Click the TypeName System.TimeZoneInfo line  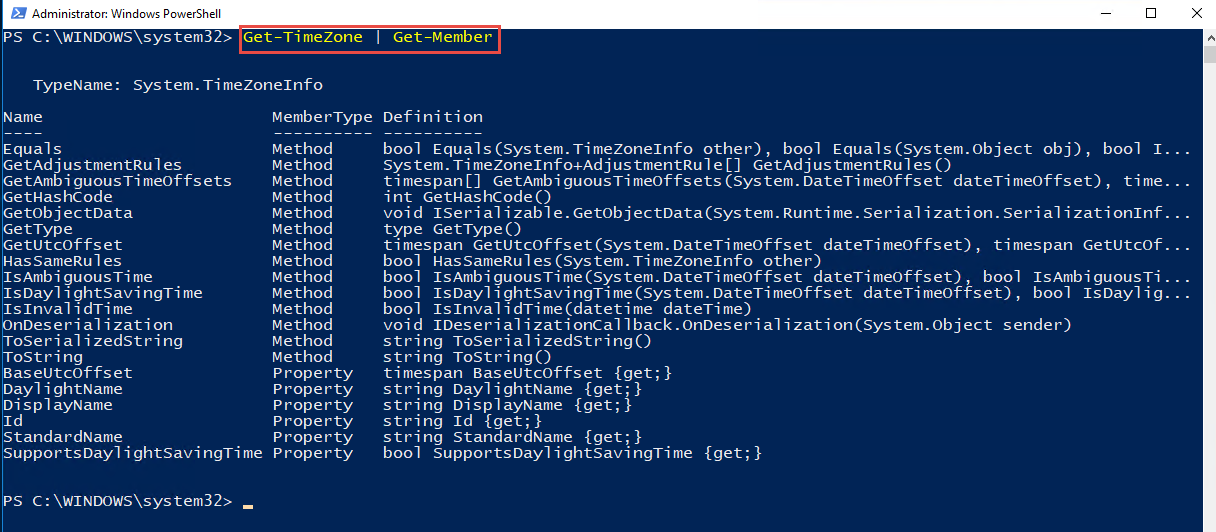coord(178,85)
